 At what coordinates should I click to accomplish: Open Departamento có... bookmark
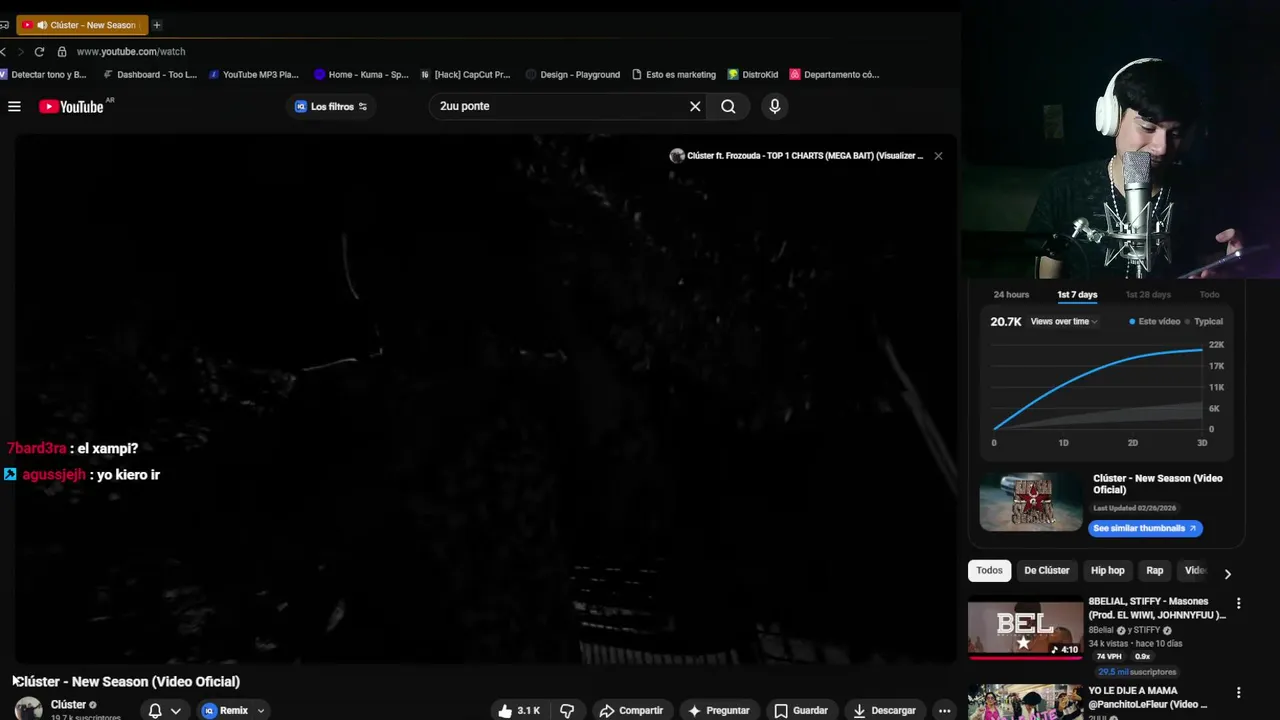[x=835, y=74]
